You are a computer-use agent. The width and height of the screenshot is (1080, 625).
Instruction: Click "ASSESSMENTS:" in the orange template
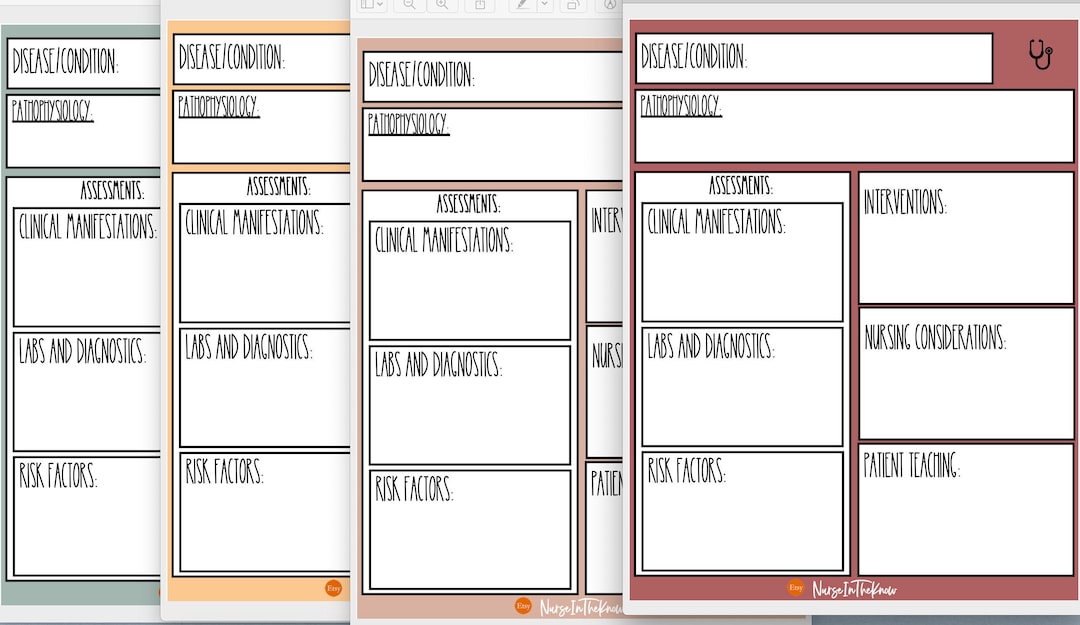(x=279, y=185)
